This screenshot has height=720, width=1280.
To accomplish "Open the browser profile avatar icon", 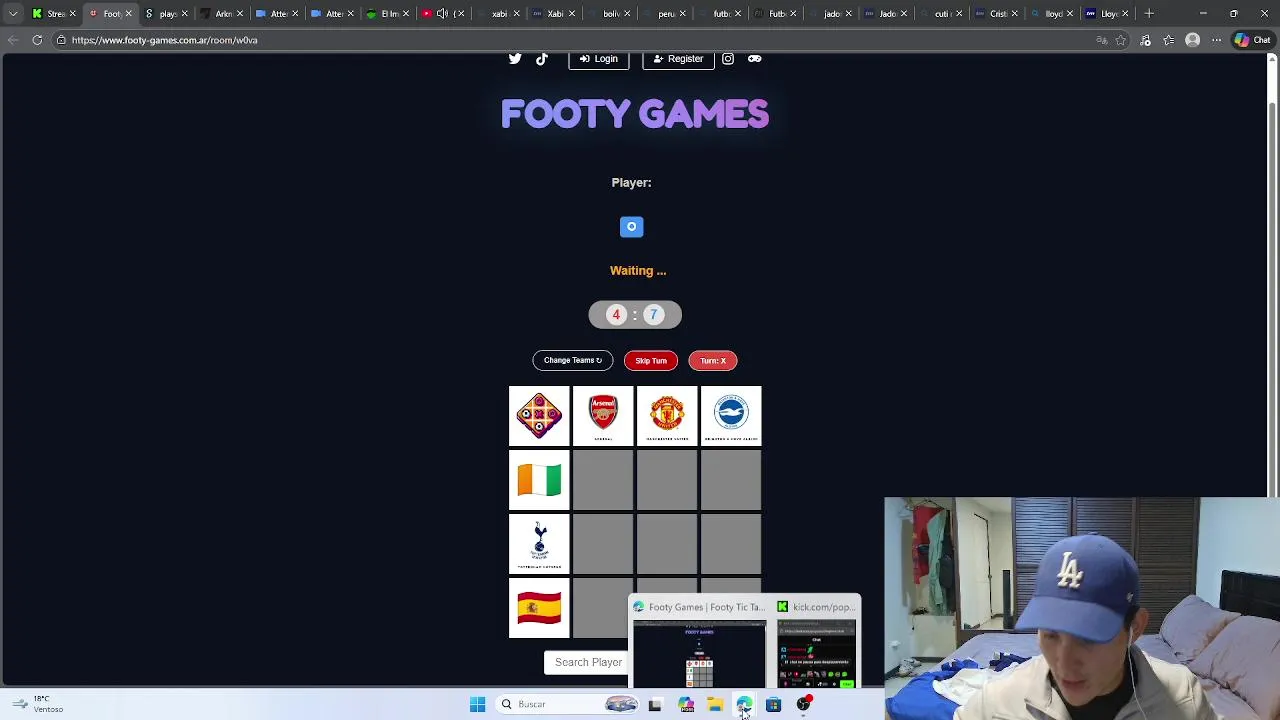I will (1192, 40).
